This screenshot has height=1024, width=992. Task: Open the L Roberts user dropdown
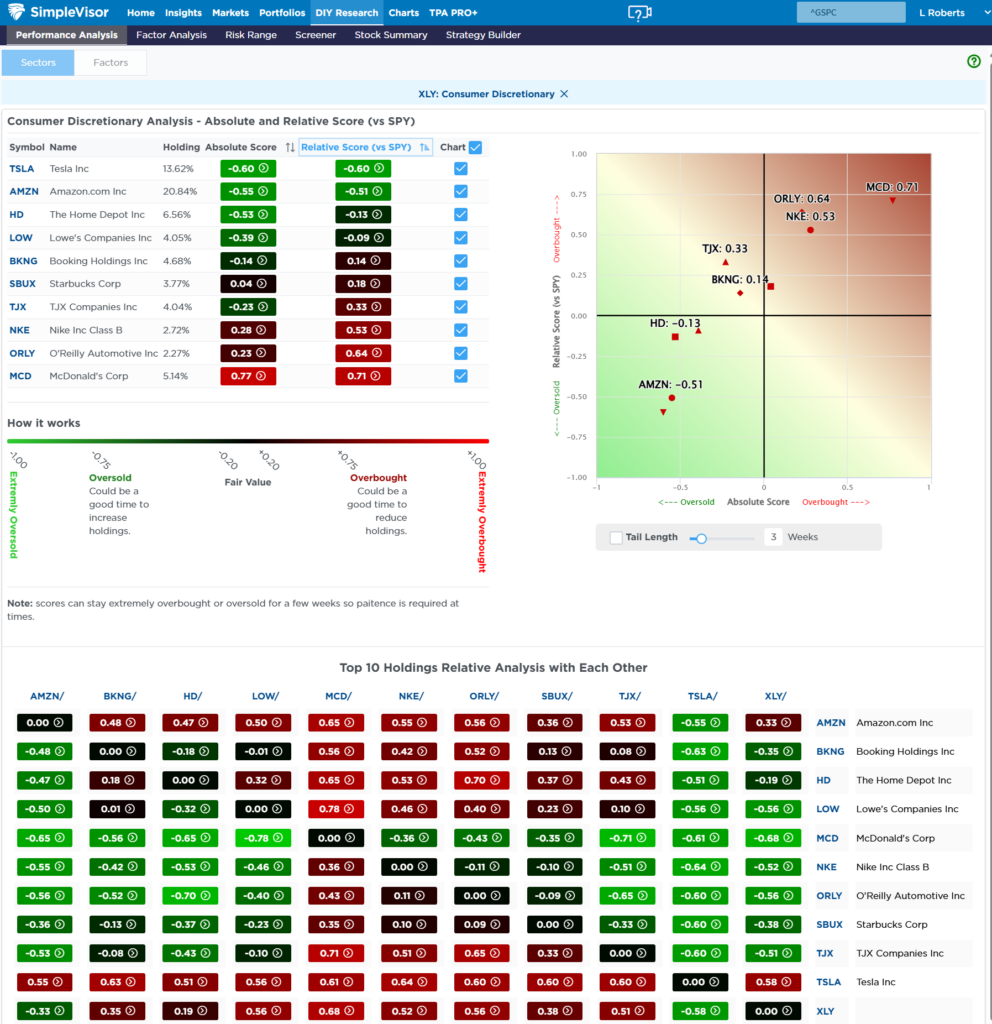click(x=941, y=13)
